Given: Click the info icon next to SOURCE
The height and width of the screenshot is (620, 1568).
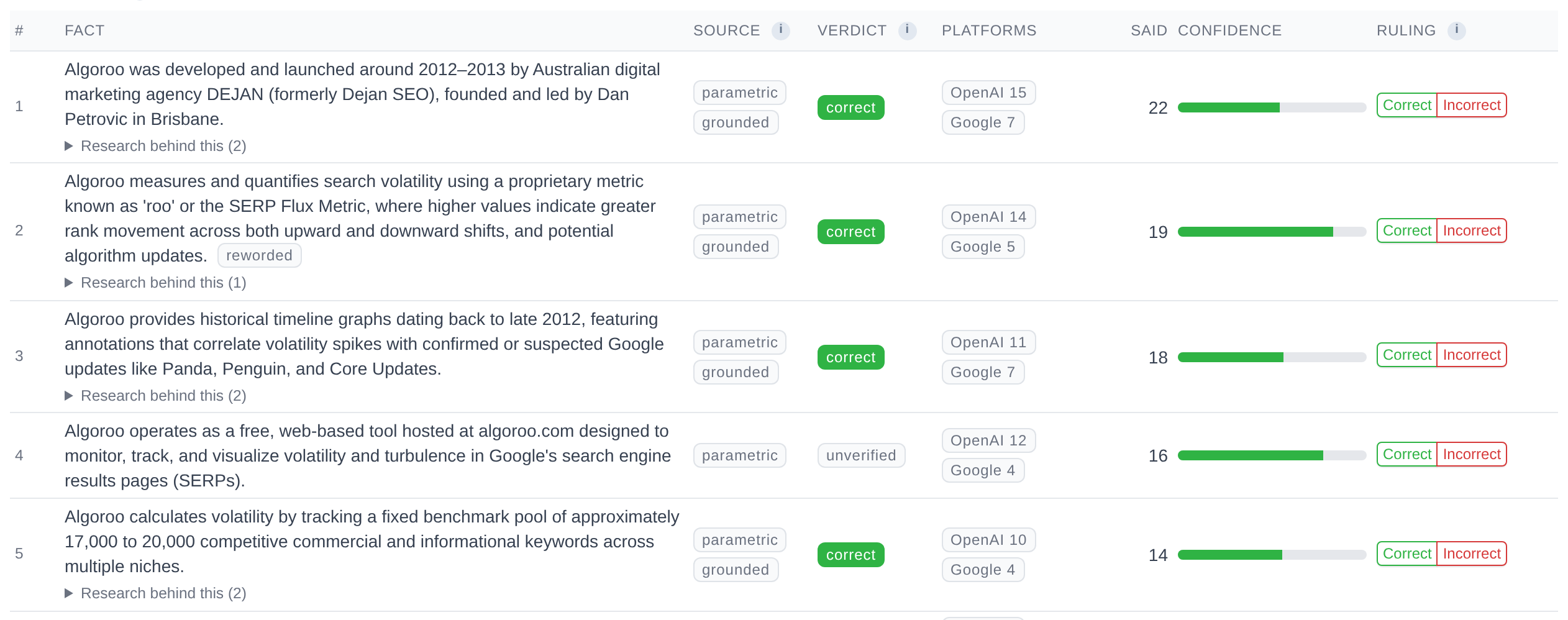Looking at the screenshot, I should click(x=780, y=30).
